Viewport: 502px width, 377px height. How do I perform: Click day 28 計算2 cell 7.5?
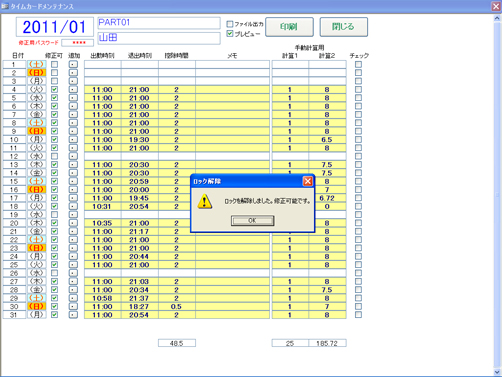(327, 290)
